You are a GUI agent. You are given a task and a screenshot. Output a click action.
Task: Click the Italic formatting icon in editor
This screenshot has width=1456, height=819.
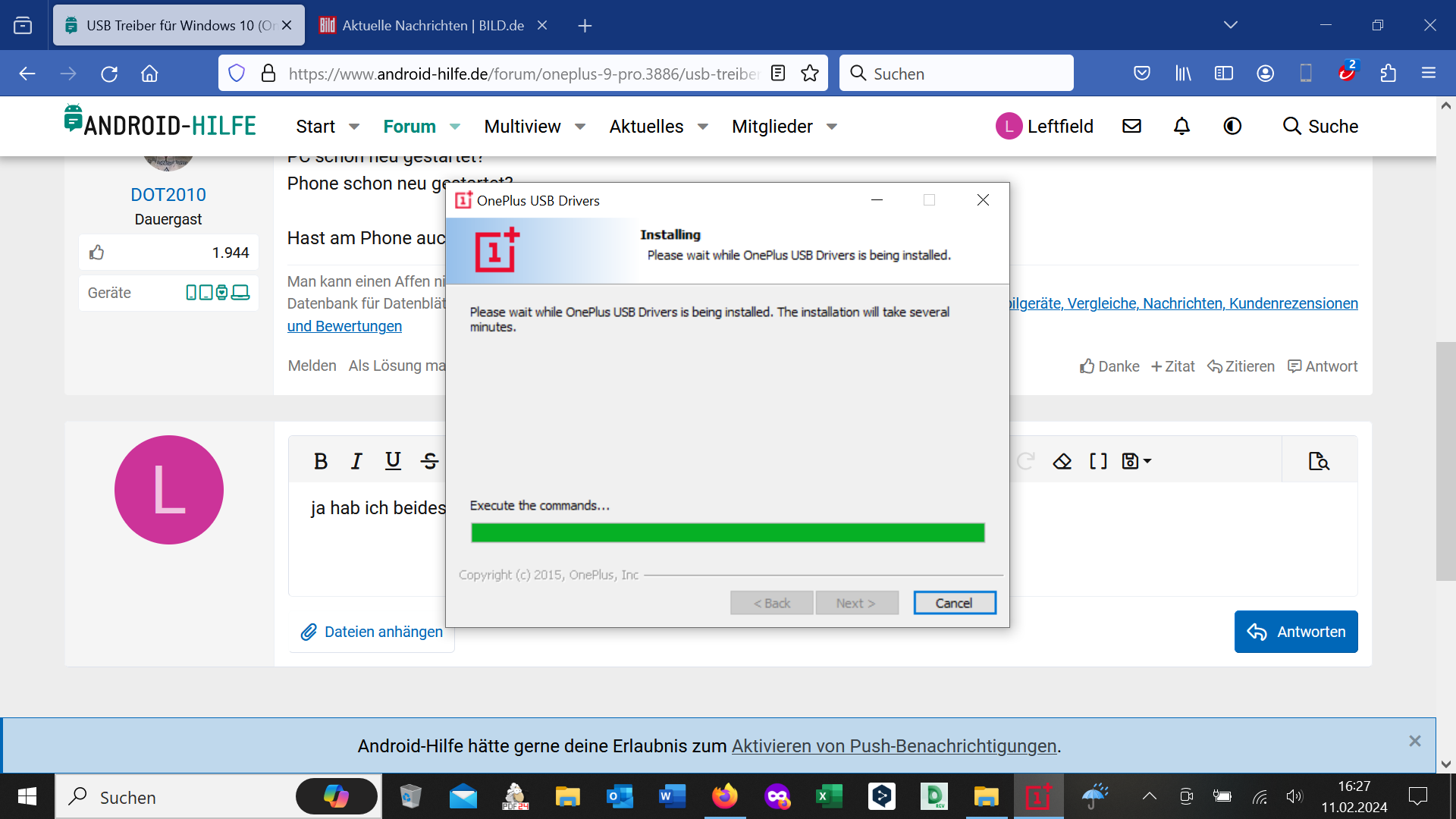pos(356,461)
